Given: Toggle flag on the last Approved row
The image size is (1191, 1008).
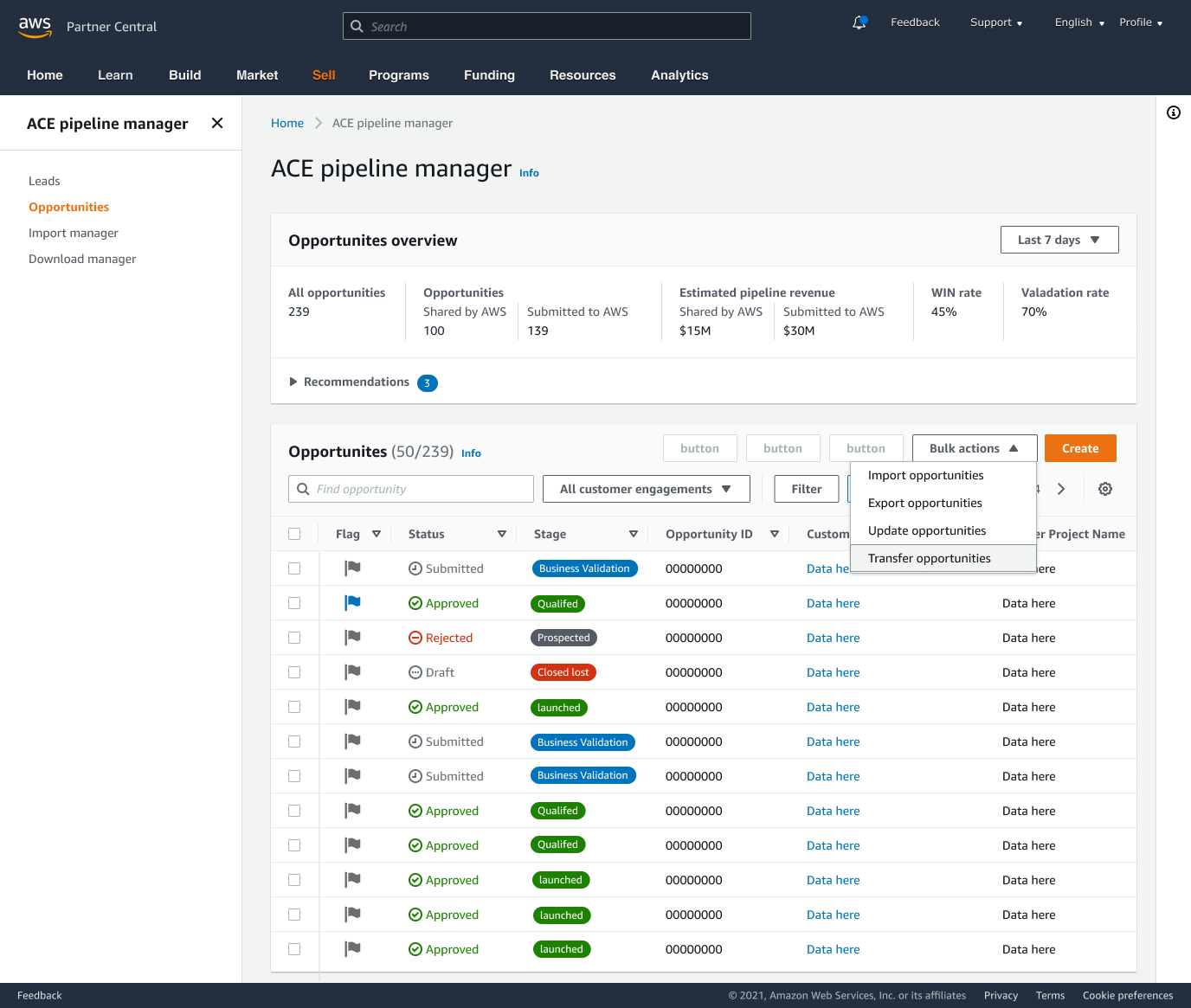Looking at the screenshot, I should click(x=352, y=949).
